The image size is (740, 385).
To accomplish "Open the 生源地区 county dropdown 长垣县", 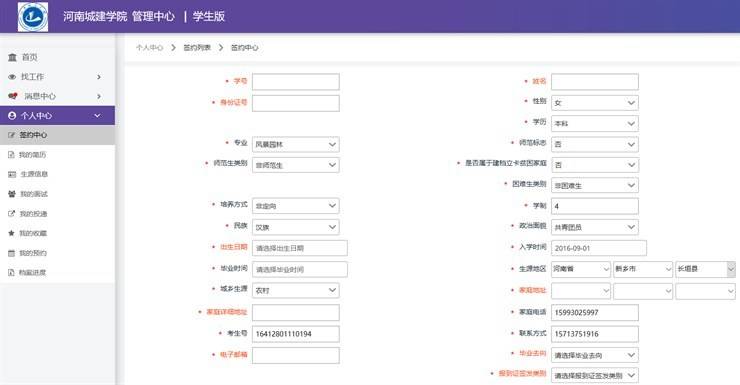I will click(x=705, y=269).
